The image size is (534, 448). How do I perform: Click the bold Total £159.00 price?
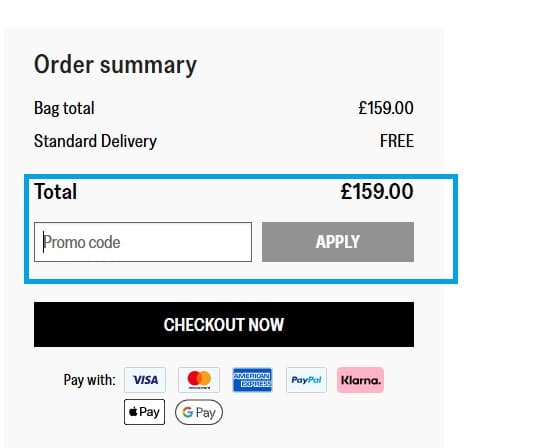pyautogui.click(x=377, y=191)
